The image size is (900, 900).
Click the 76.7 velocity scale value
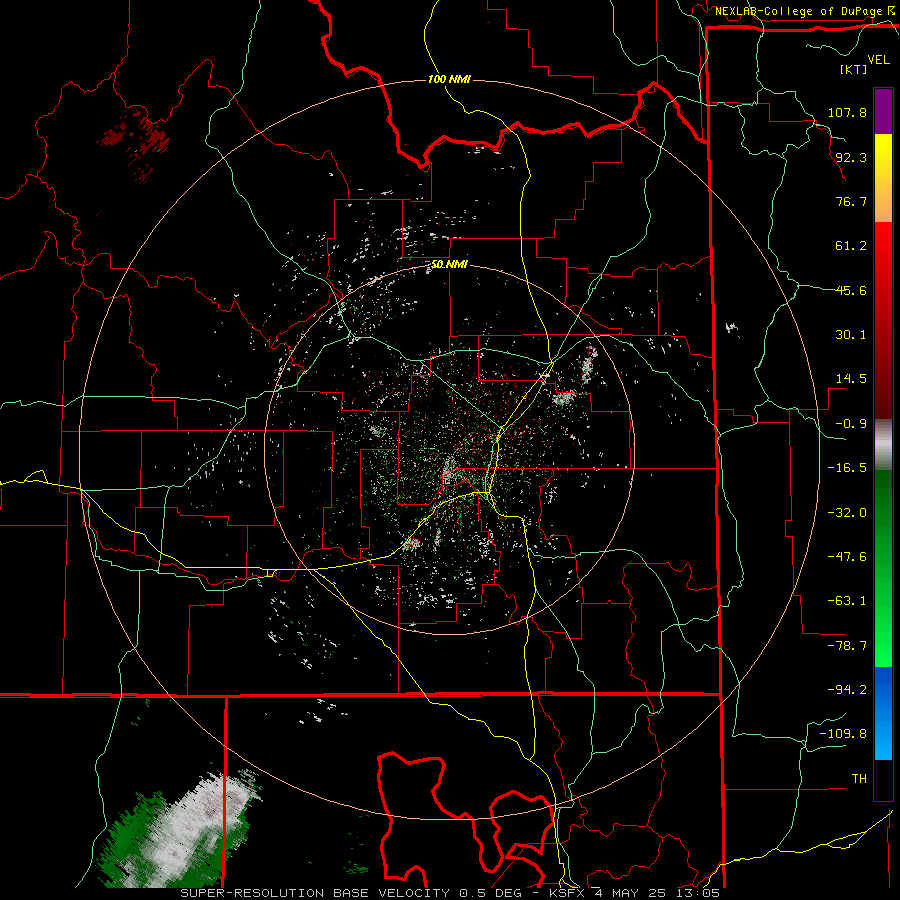[x=851, y=201]
